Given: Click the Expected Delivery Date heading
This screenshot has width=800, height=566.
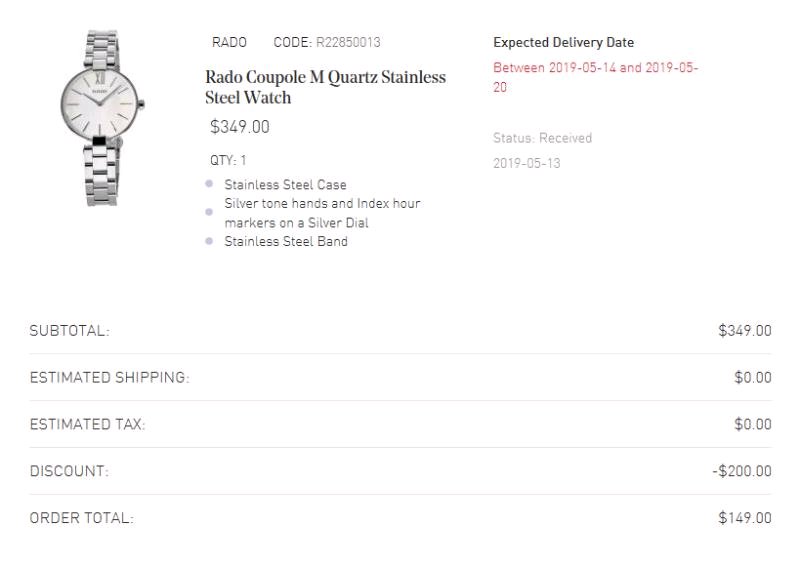Looking at the screenshot, I should pyautogui.click(x=563, y=43).
